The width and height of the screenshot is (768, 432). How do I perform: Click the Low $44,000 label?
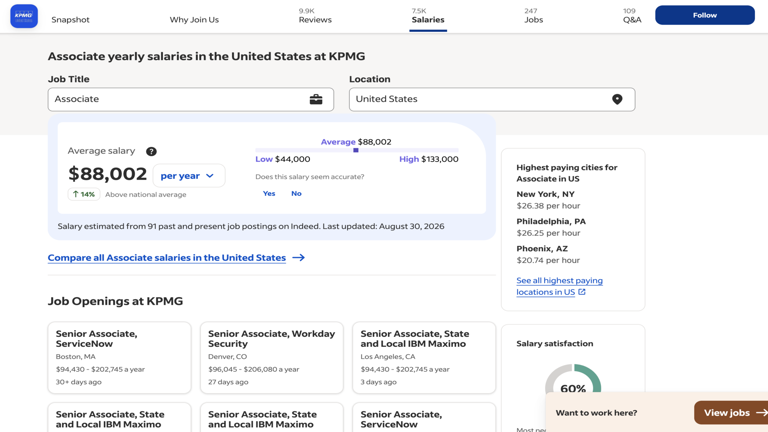click(x=283, y=159)
